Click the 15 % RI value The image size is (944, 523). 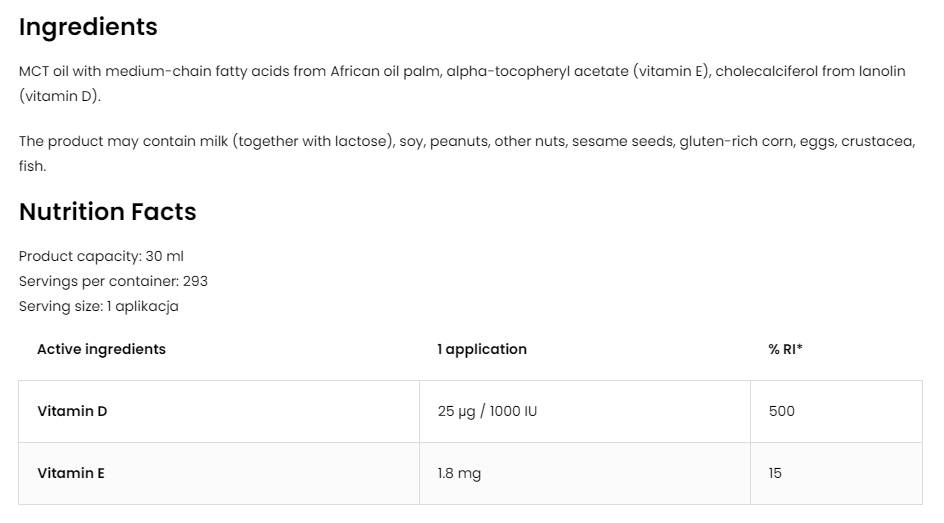click(775, 473)
